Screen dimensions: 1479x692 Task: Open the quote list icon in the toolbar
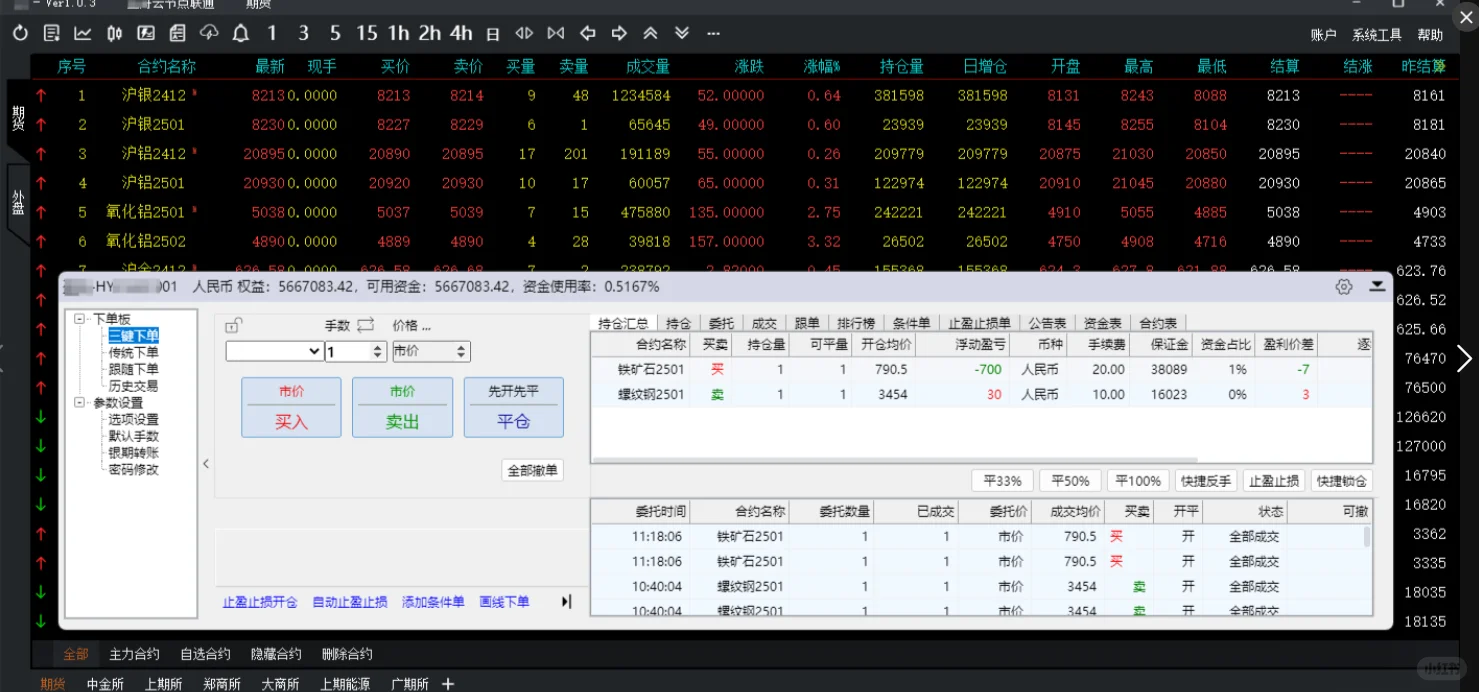tap(52, 33)
